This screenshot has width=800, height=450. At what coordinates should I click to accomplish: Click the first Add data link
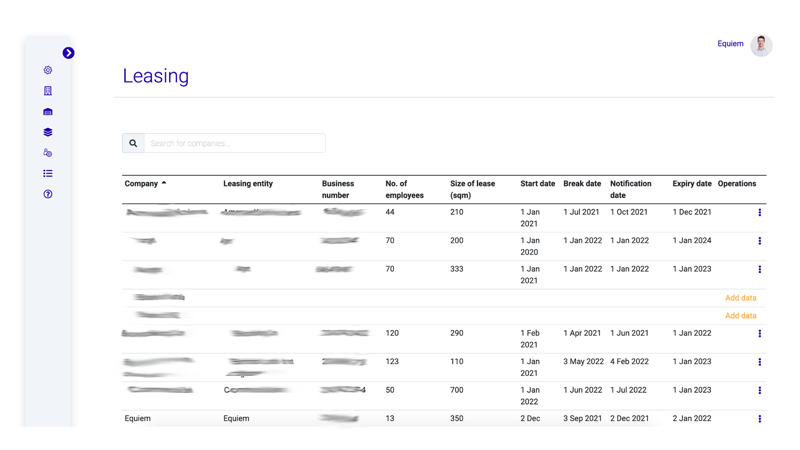coord(740,298)
